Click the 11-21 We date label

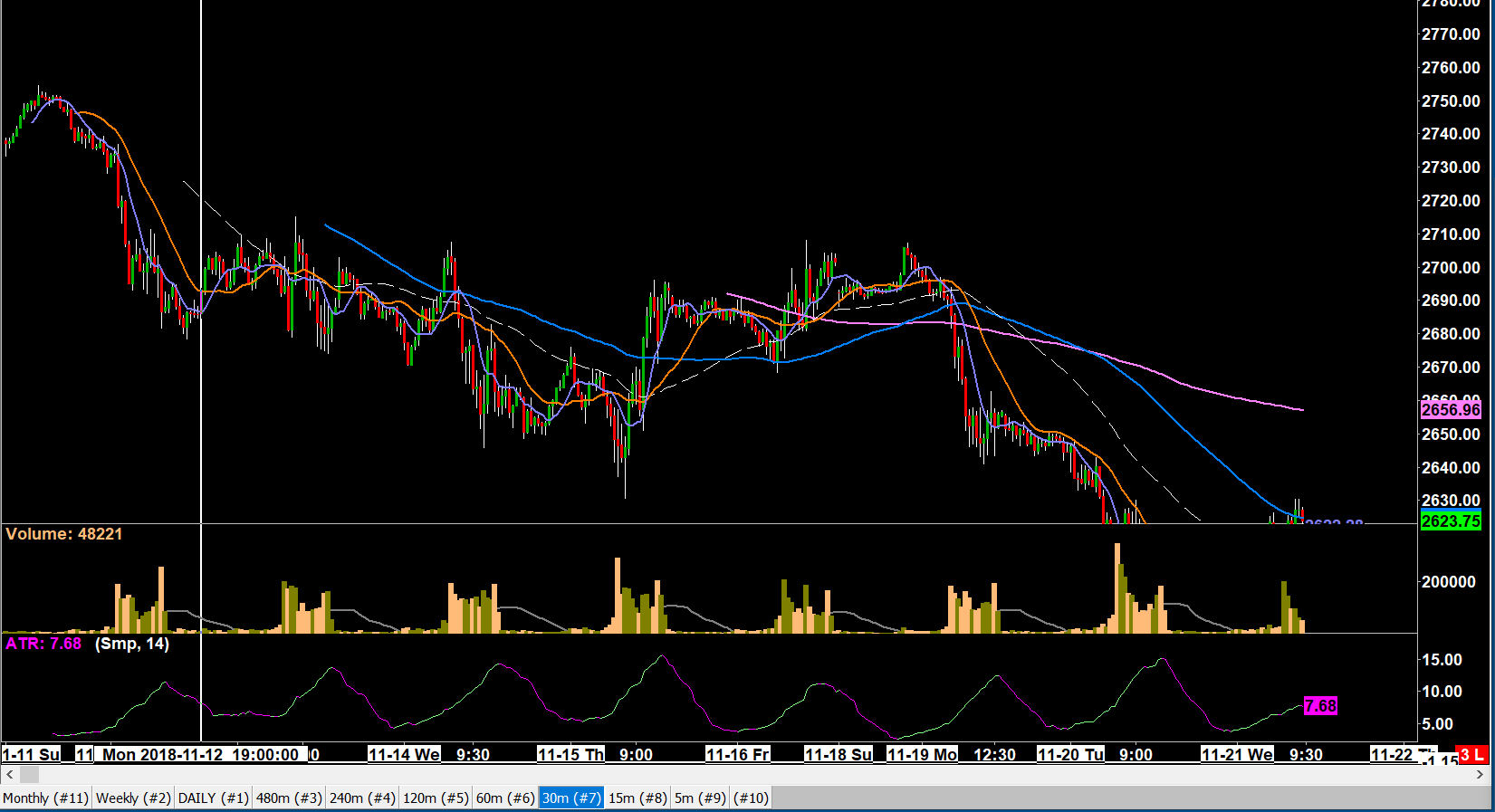(x=1237, y=754)
